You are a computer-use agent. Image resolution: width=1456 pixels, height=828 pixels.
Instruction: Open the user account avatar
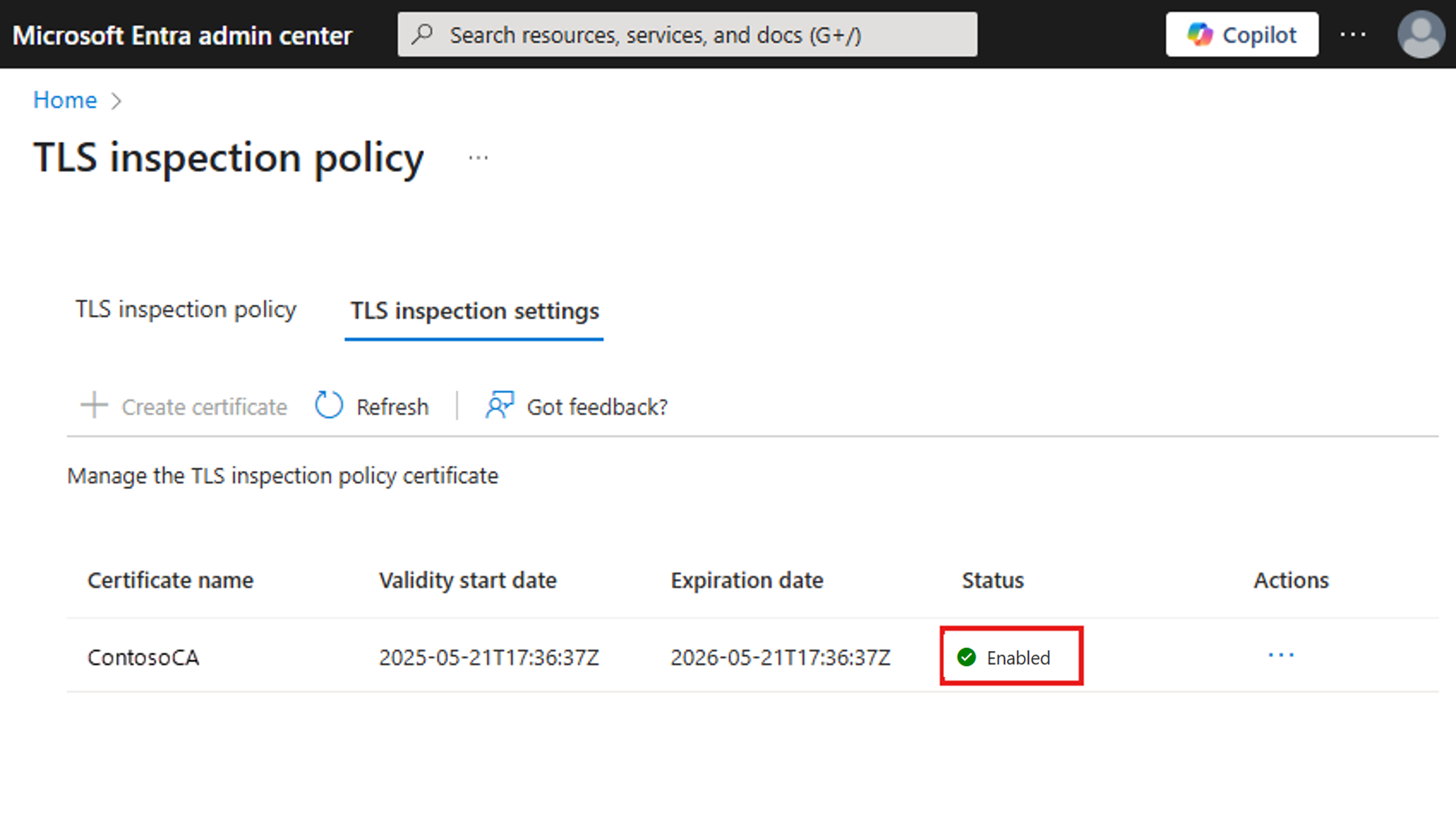[1420, 35]
